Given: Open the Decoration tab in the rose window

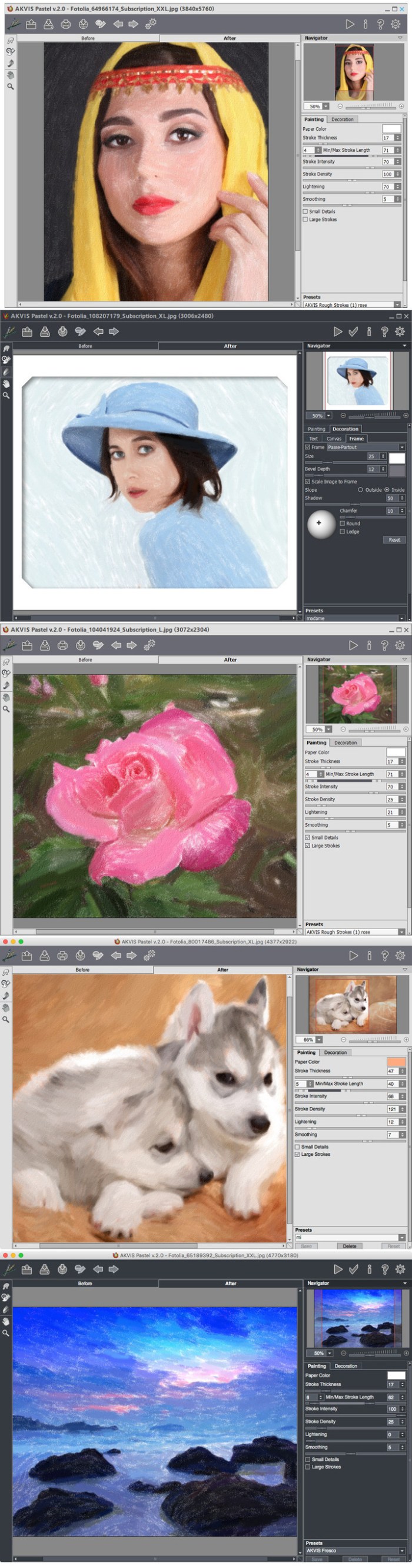Looking at the screenshot, I should [345, 742].
